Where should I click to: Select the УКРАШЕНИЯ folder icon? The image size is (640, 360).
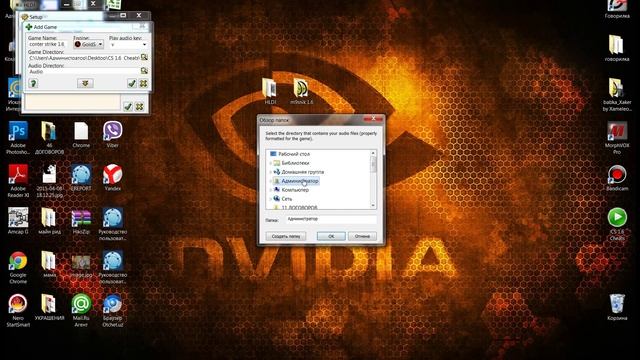[49, 307]
